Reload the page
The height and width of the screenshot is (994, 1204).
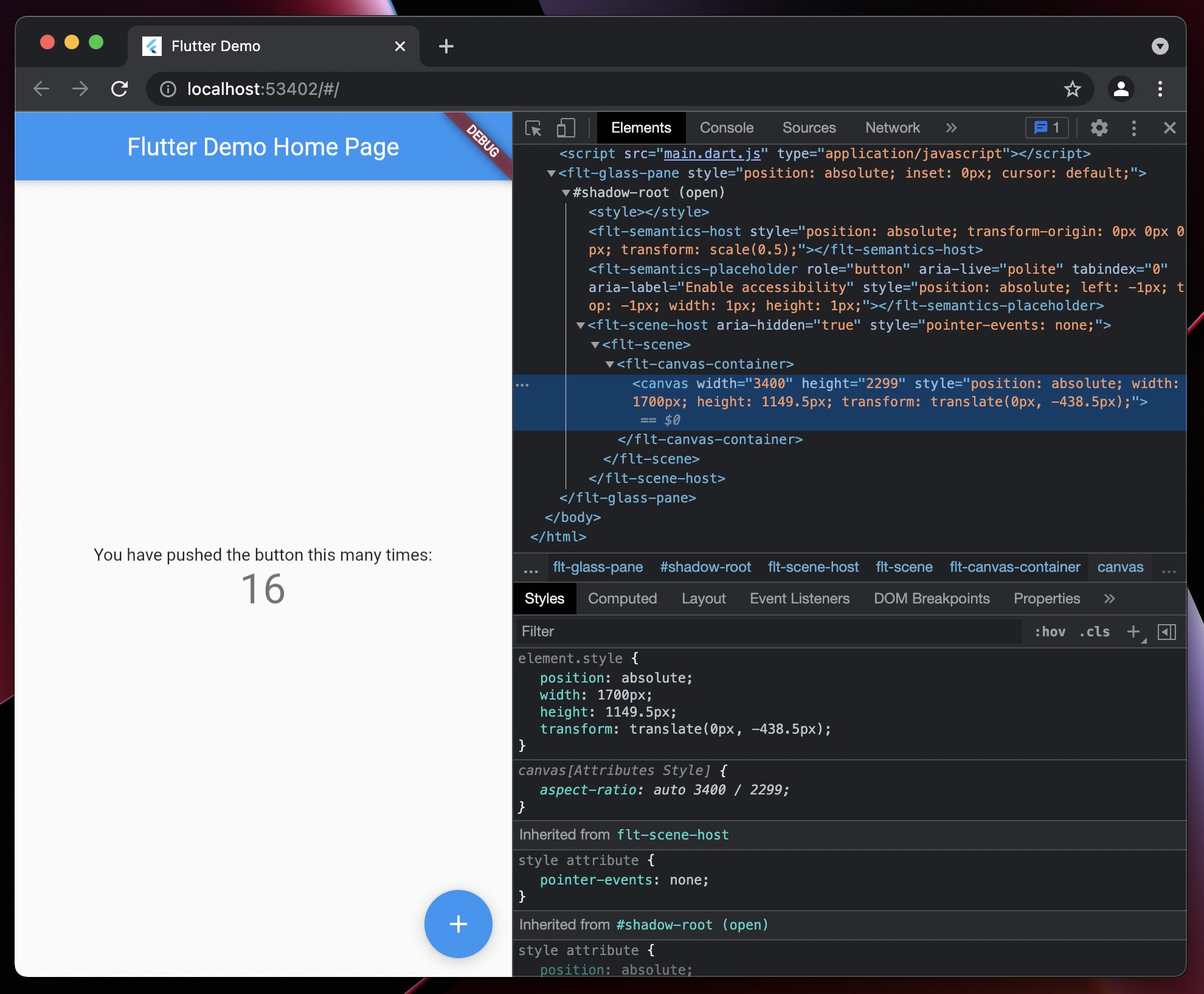[x=120, y=89]
